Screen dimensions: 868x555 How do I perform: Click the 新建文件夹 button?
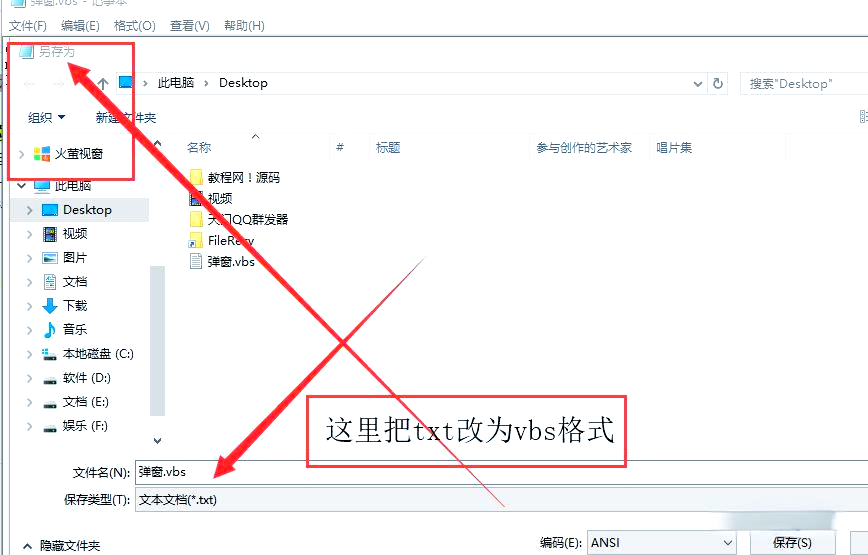pyautogui.click(x=126, y=117)
